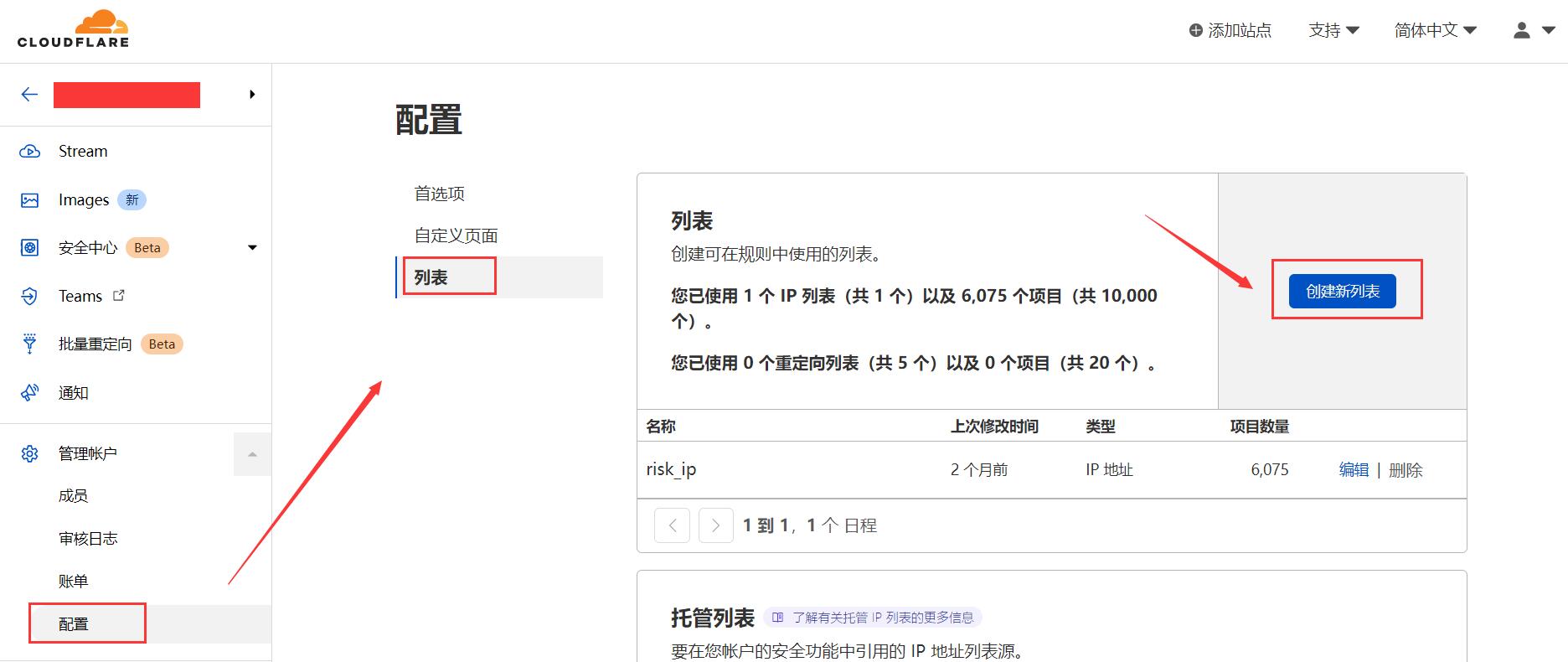Go to next page of lists

click(715, 525)
